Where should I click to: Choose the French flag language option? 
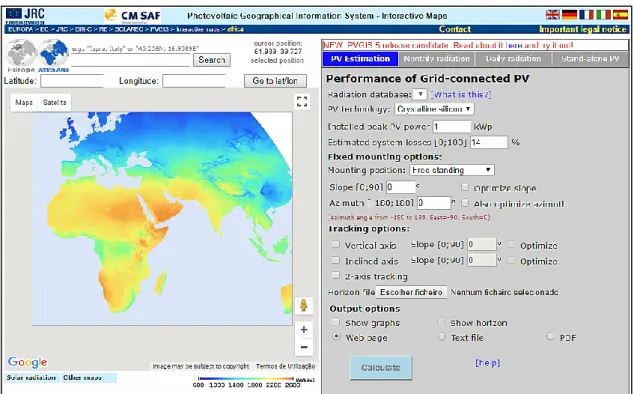point(586,15)
